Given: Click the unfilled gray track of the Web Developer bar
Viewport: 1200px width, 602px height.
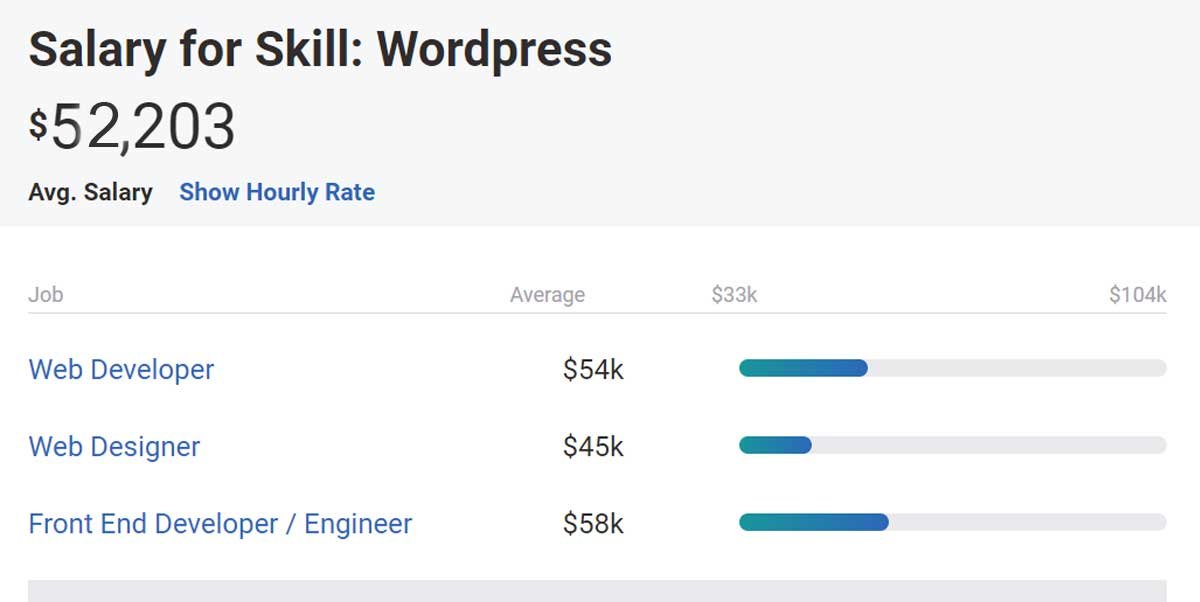Looking at the screenshot, I should coord(1016,368).
